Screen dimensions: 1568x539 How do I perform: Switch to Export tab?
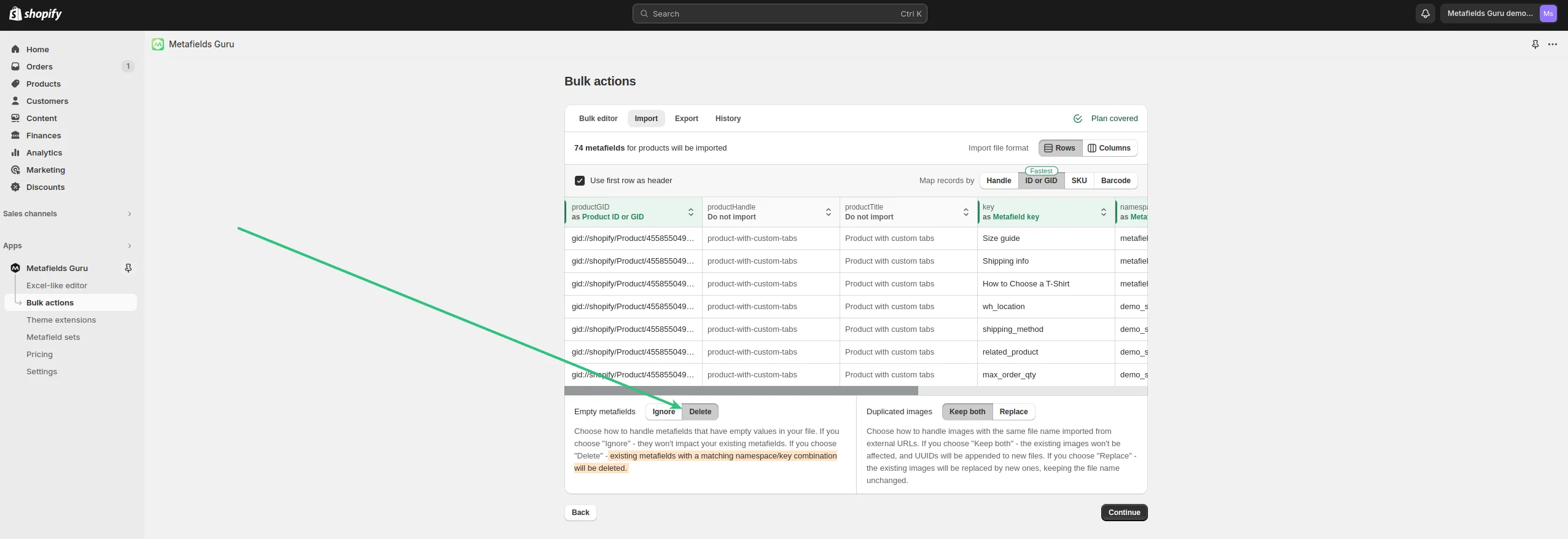click(686, 119)
